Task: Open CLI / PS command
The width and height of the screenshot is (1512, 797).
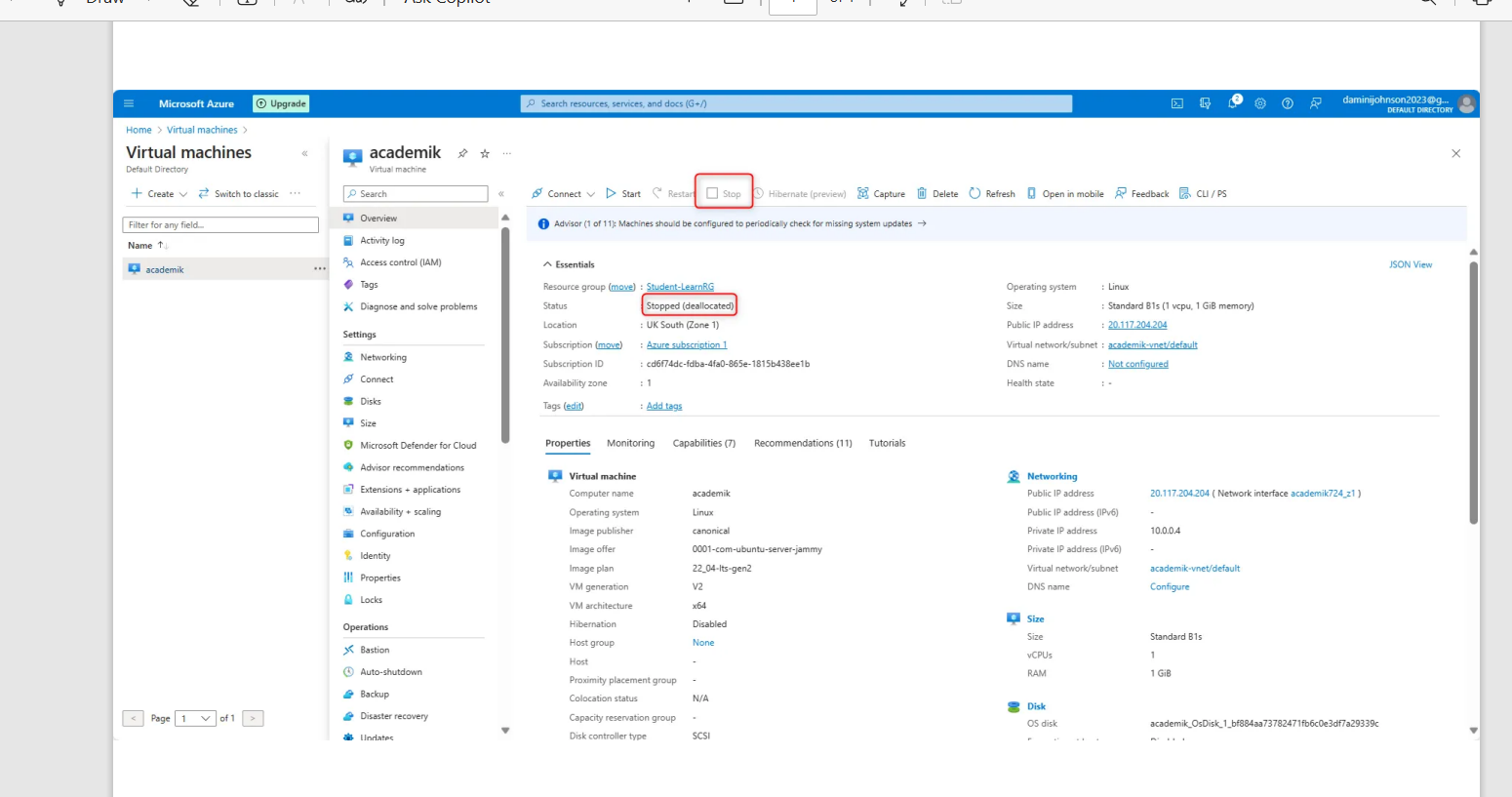Action: point(1204,193)
